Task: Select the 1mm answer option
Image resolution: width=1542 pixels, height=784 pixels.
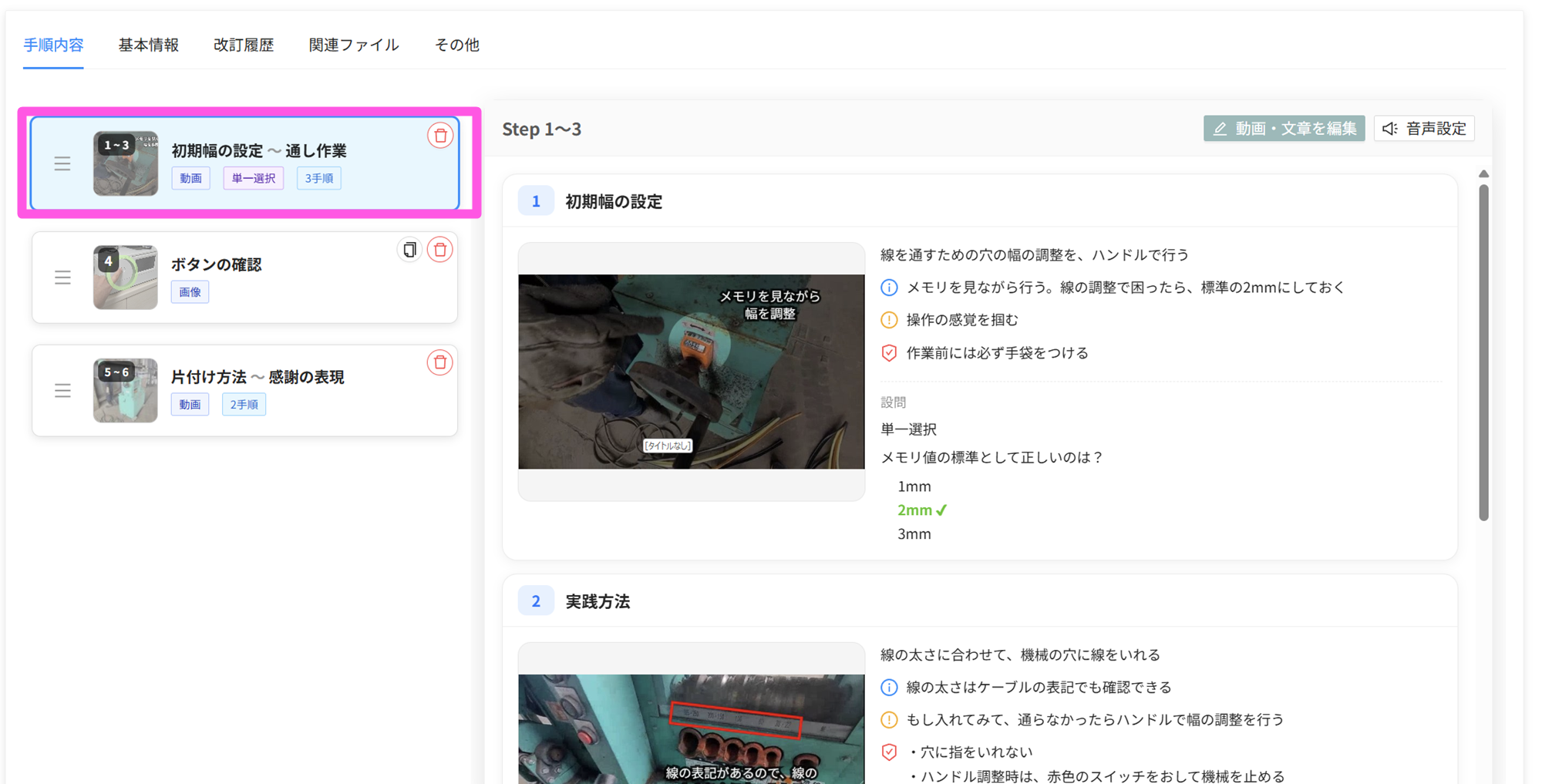Action: tap(914, 486)
